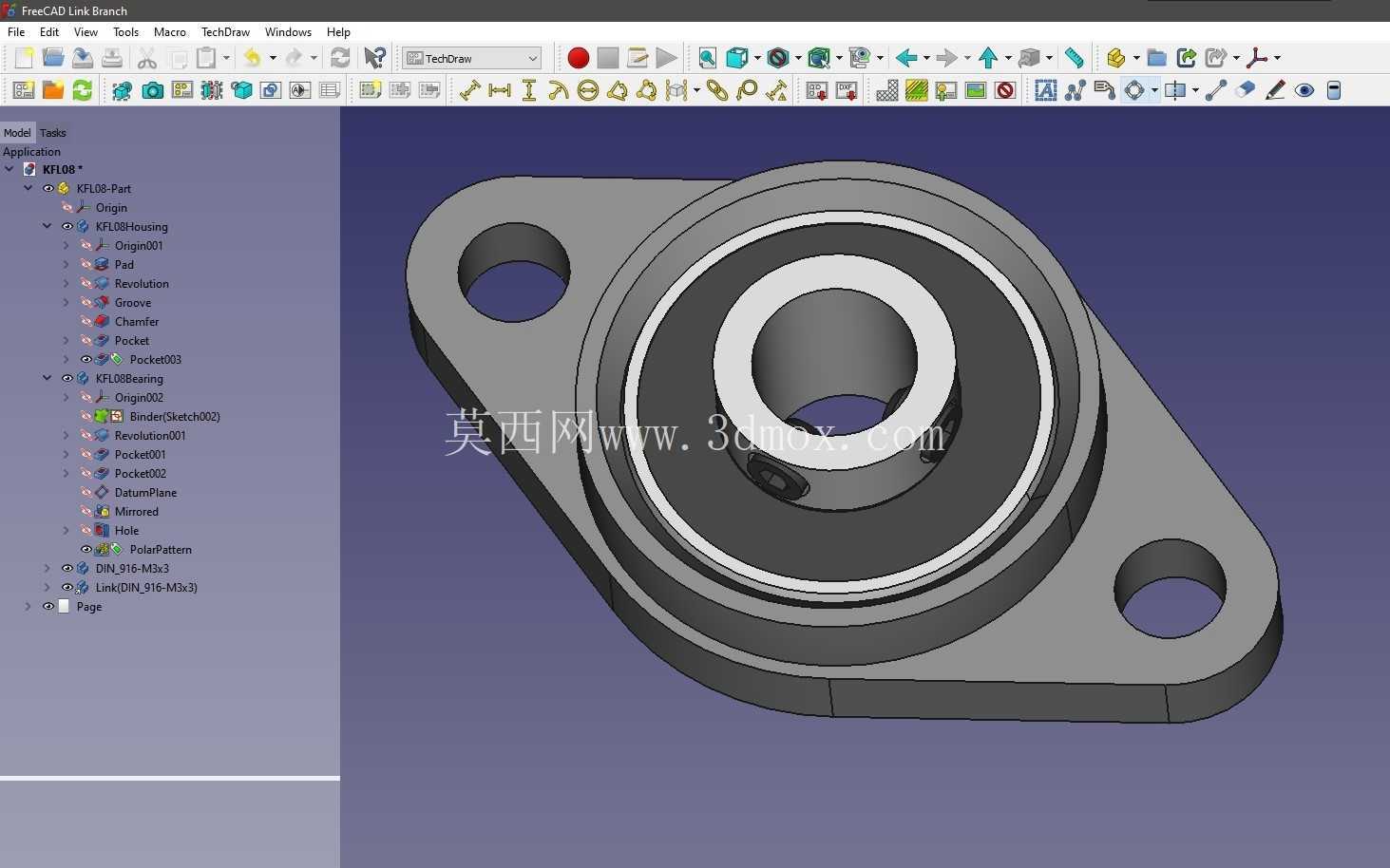Show the hidden Chamfer feature
The height and width of the screenshot is (868, 1390).
coord(86,321)
